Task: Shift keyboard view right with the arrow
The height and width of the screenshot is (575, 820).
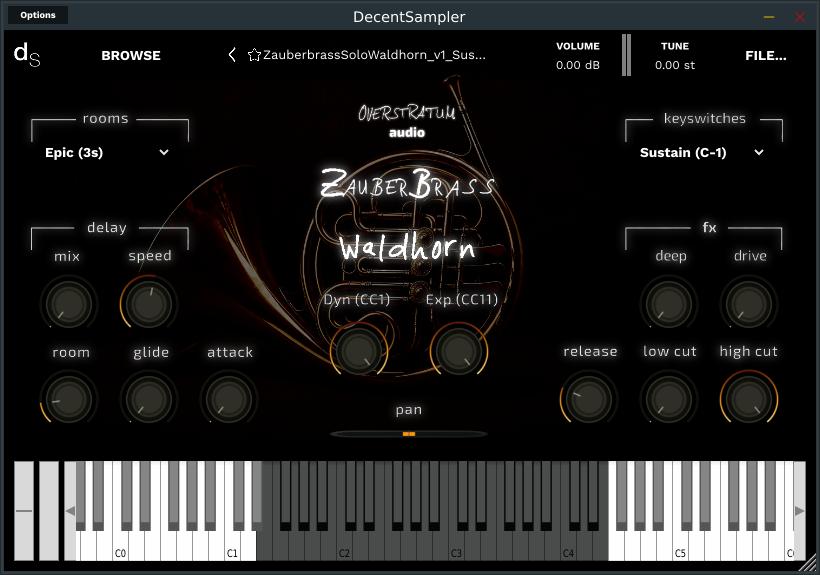Action: [800, 511]
